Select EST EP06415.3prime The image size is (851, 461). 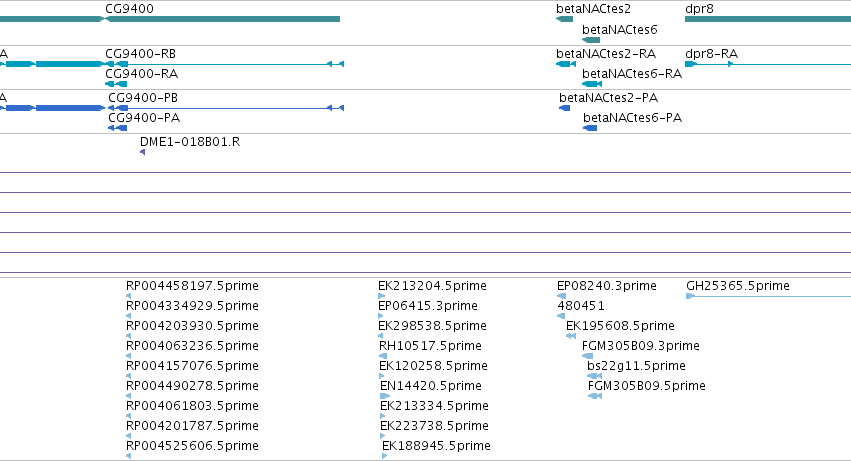[428, 306]
